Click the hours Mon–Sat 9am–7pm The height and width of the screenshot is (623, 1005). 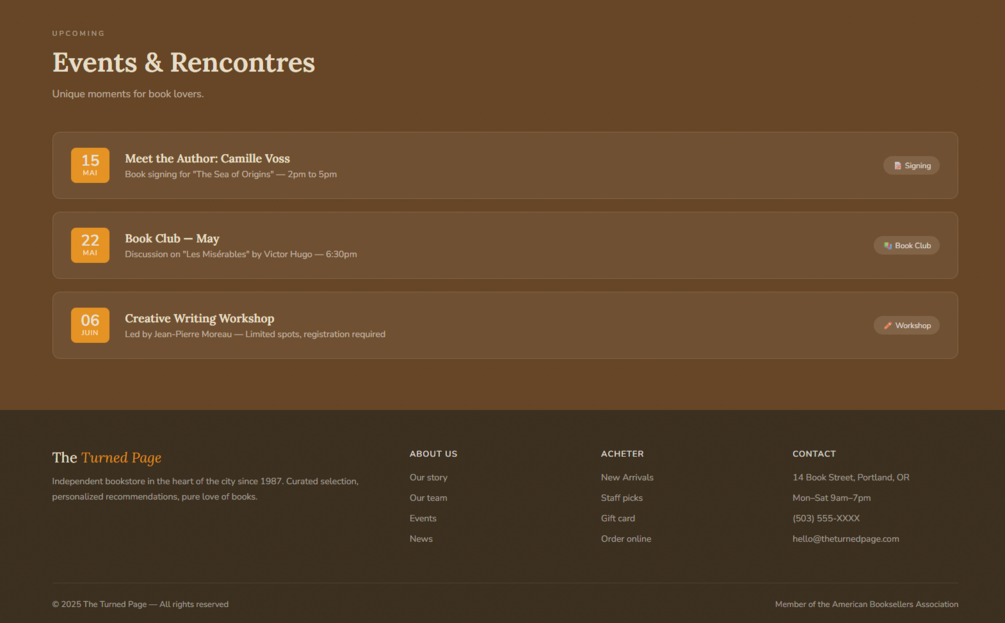click(x=831, y=498)
